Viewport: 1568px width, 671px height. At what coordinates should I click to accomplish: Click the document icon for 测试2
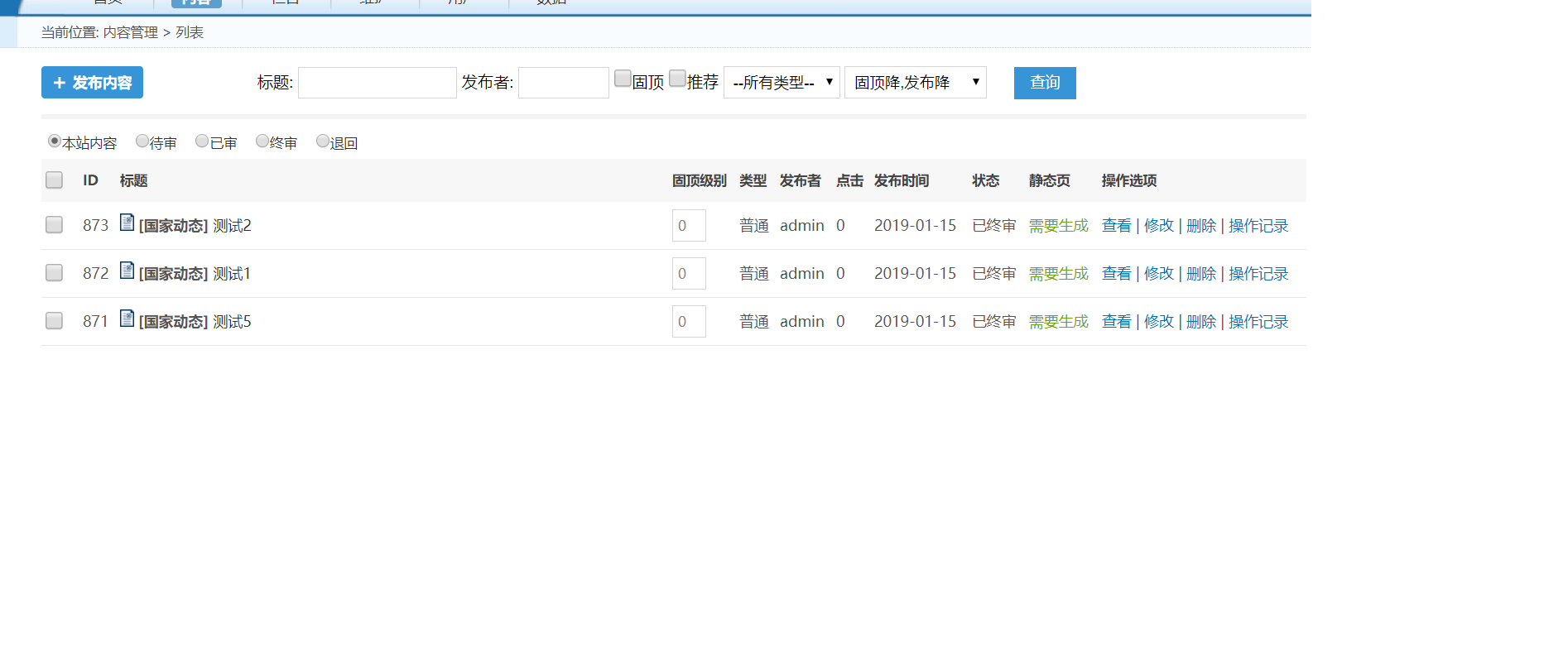(x=127, y=223)
